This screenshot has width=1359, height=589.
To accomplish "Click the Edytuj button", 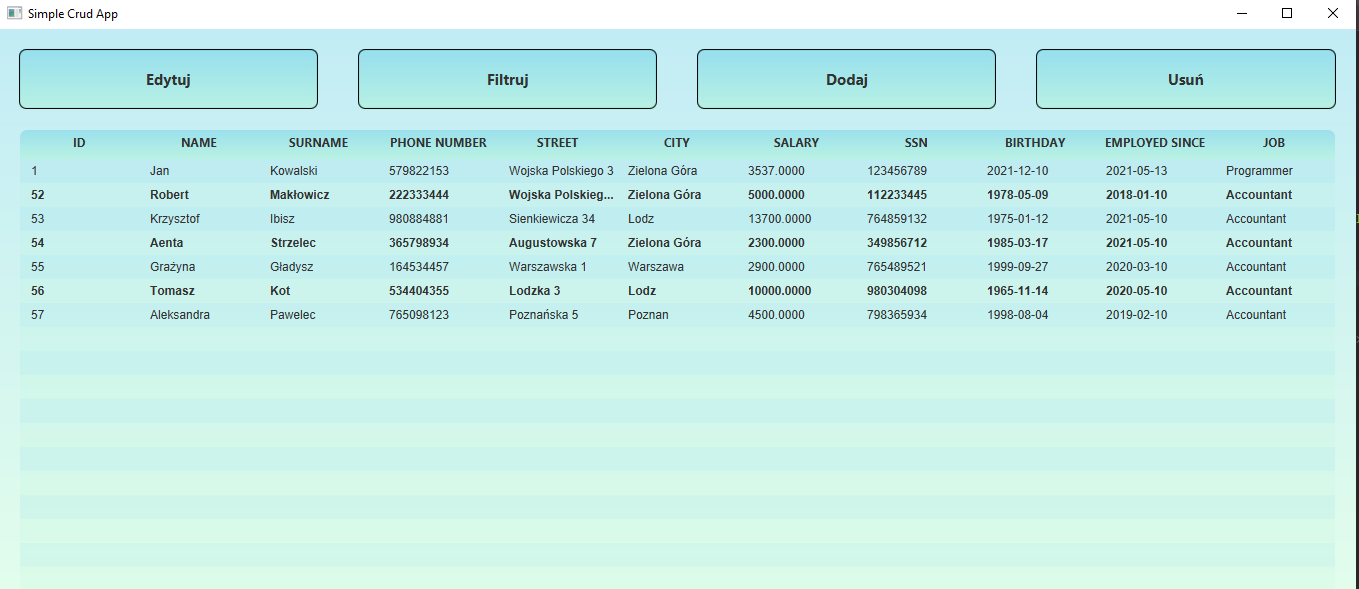I will [167, 78].
